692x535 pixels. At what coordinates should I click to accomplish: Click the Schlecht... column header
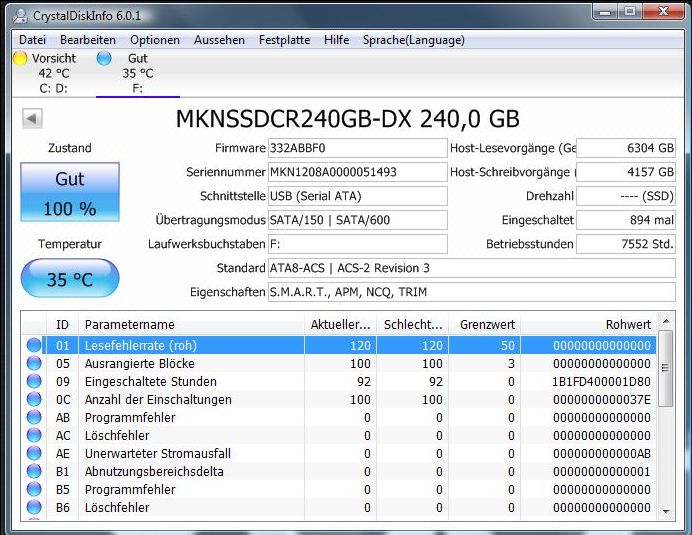click(x=413, y=324)
